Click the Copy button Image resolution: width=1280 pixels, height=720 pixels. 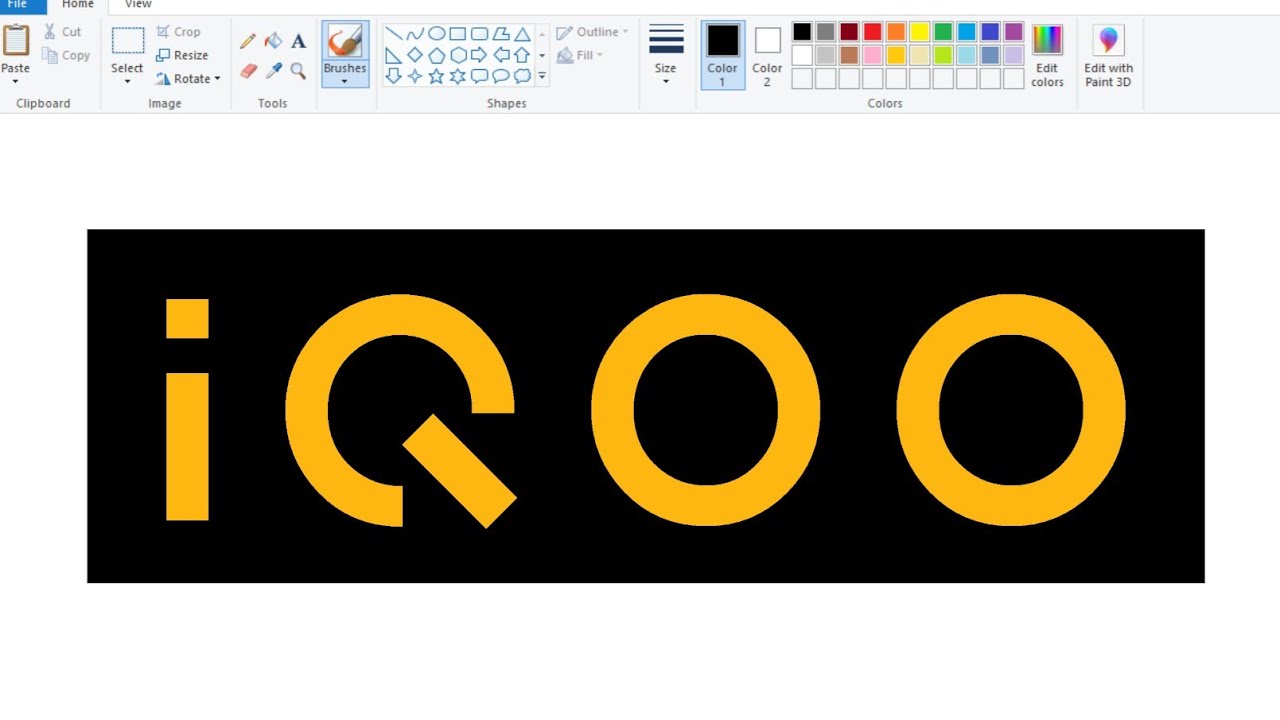point(66,56)
